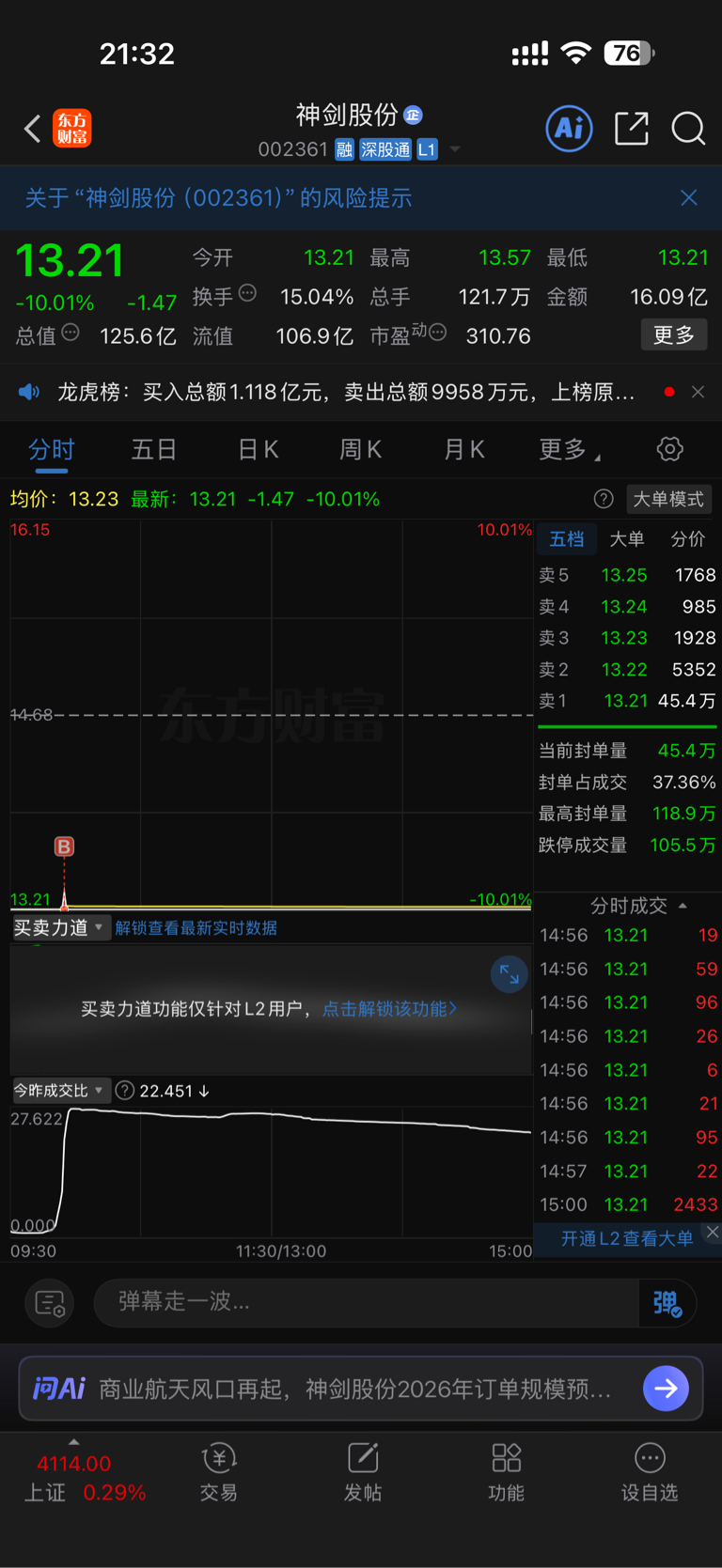
Task: Select the 大单 tab
Action: (627, 538)
